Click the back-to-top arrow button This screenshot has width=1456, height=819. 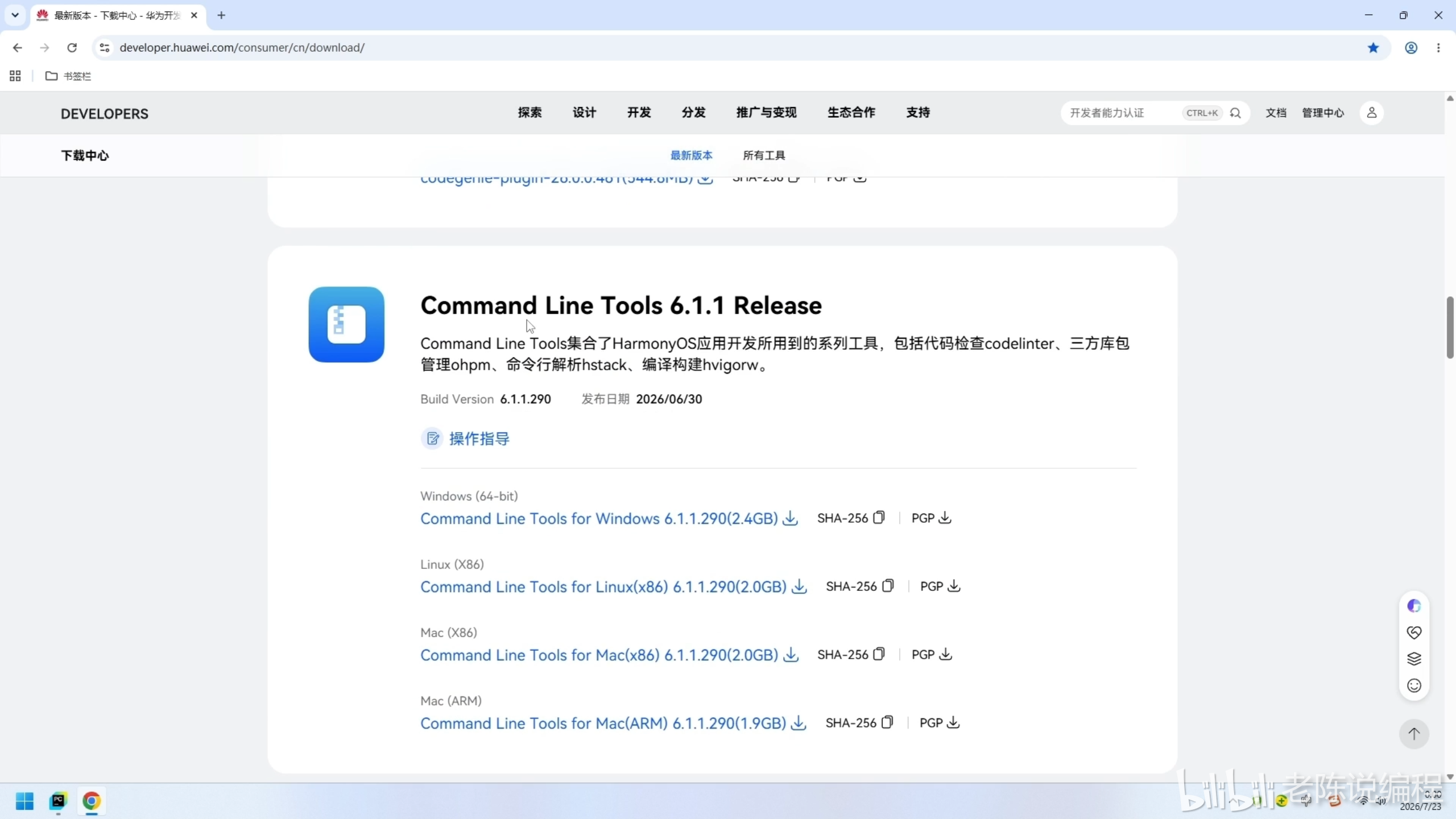(1414, 734)
